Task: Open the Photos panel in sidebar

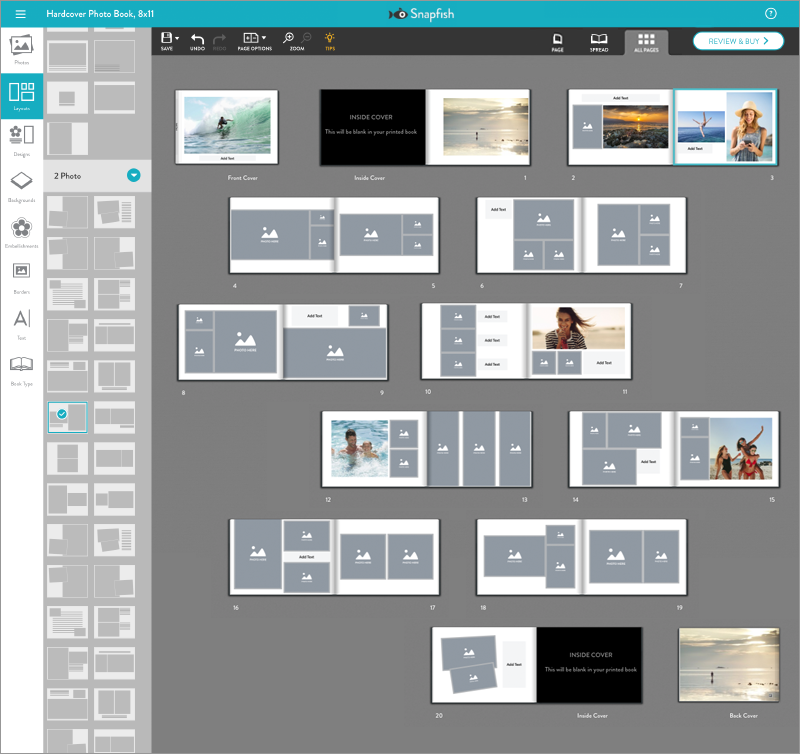Action: 21,49
